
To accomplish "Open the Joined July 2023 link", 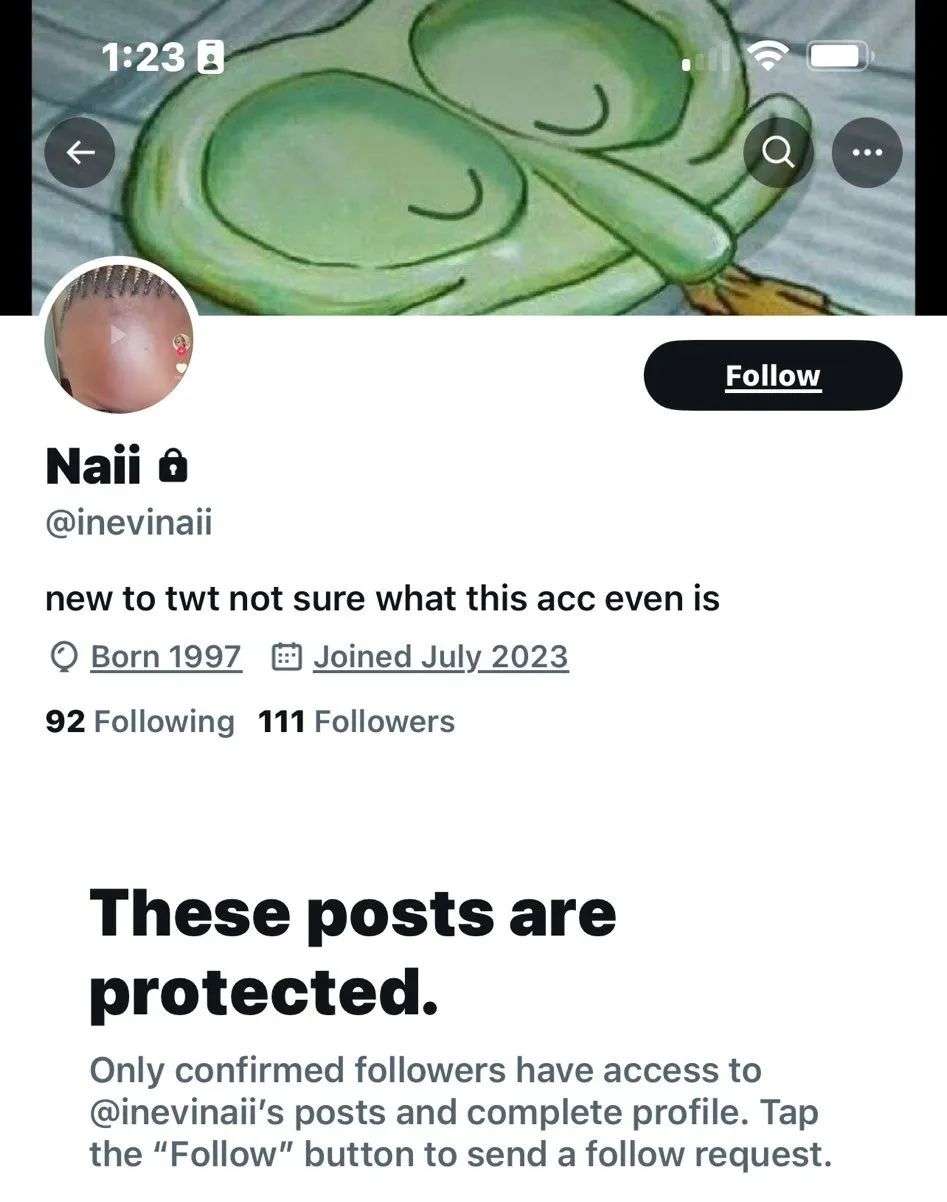I will [x=441, y=657].
